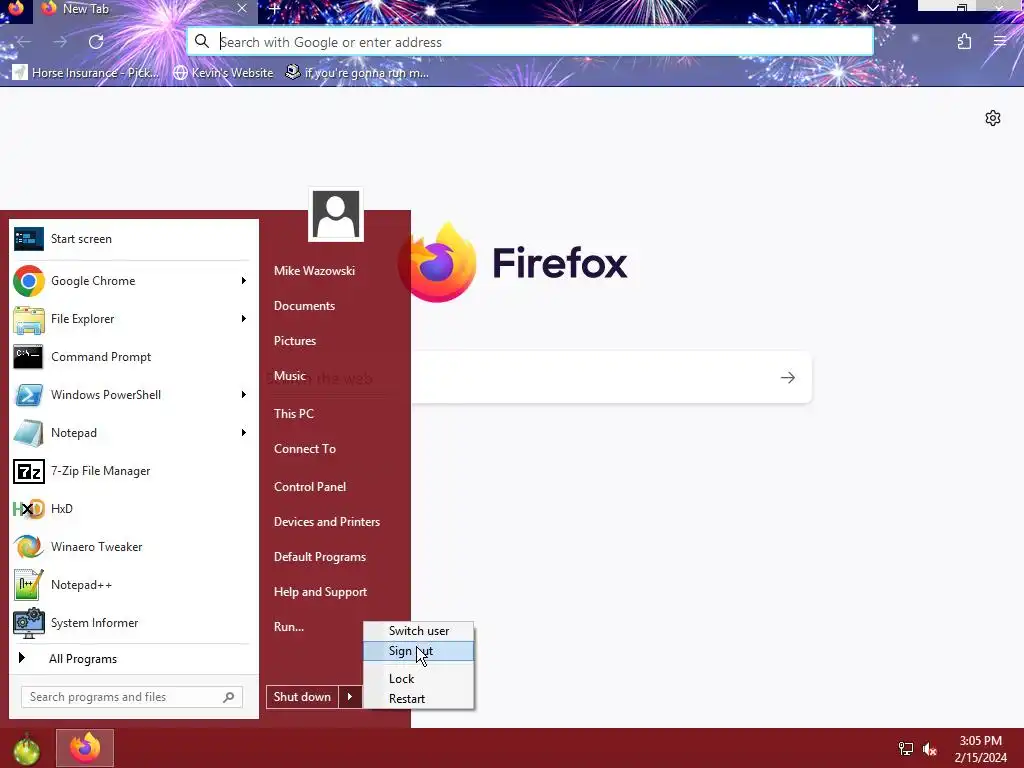Viewport: 1024px width, 768px height.
Task: Open System Informer
Action: click(134, 623)
